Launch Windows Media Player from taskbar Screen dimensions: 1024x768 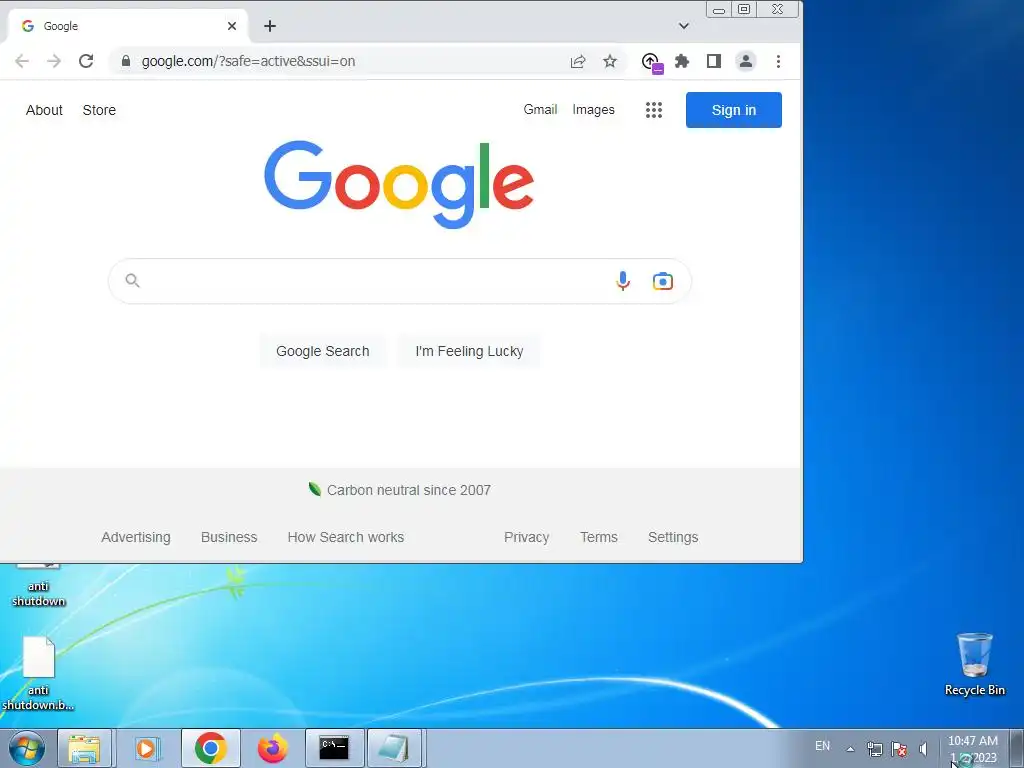[x=147, y=748]
